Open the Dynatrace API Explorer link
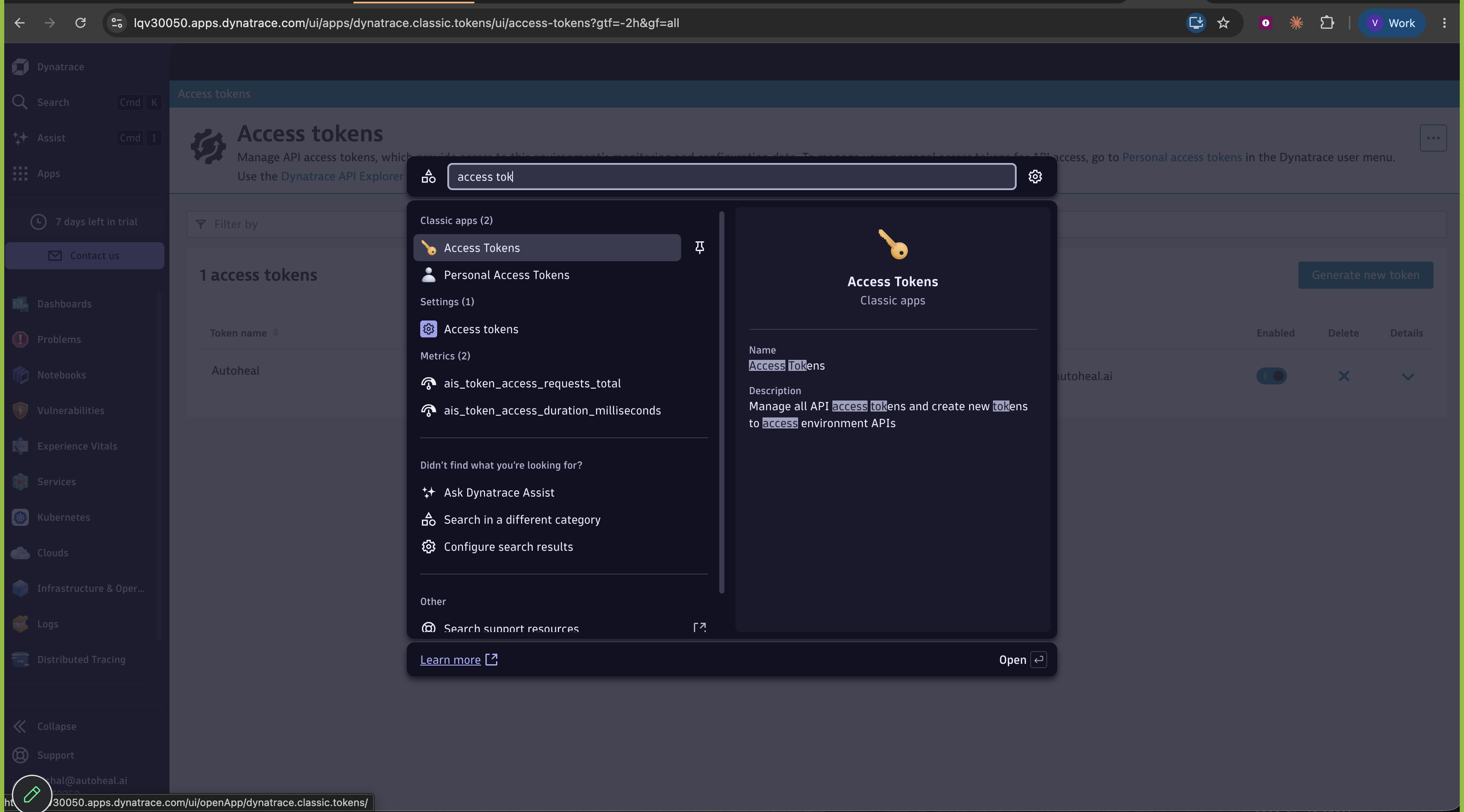The width and height of the screenshot is (1464, 812). pyautogui.click(x=342, y=177)
